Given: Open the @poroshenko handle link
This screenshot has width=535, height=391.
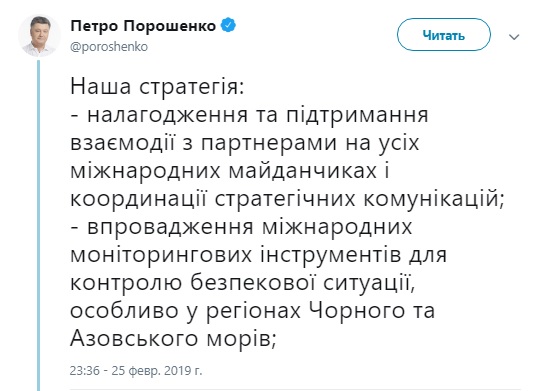Looking at the screenshot, I should pos(109,47).
